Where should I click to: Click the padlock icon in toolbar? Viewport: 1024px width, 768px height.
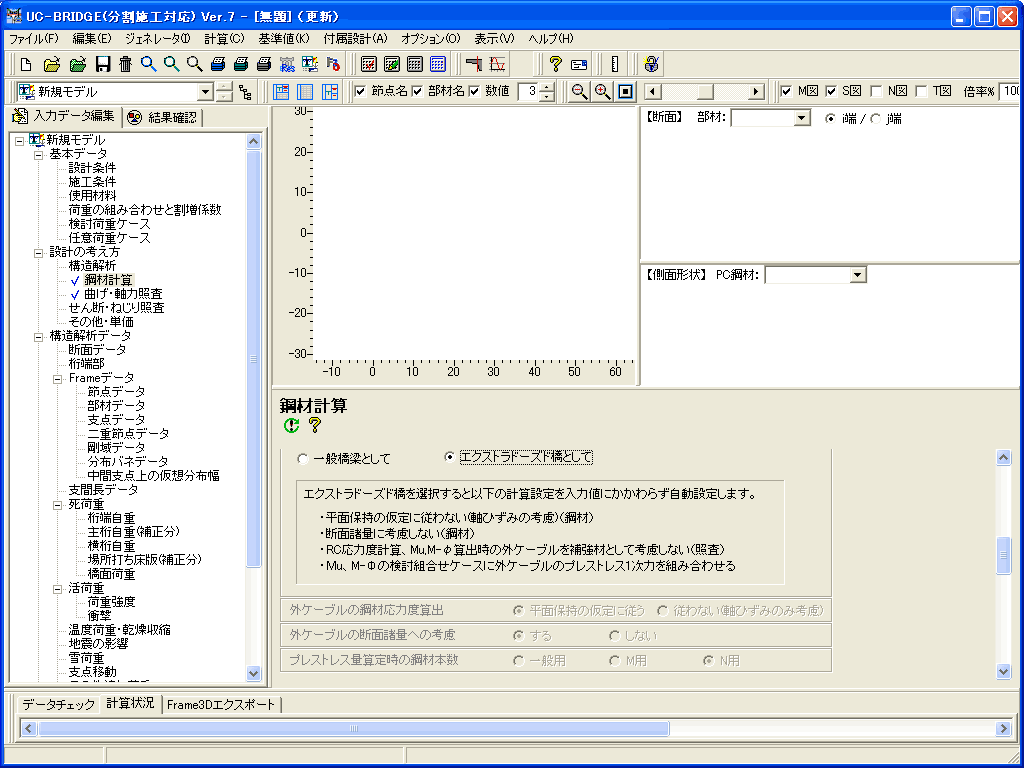point(651,65)
